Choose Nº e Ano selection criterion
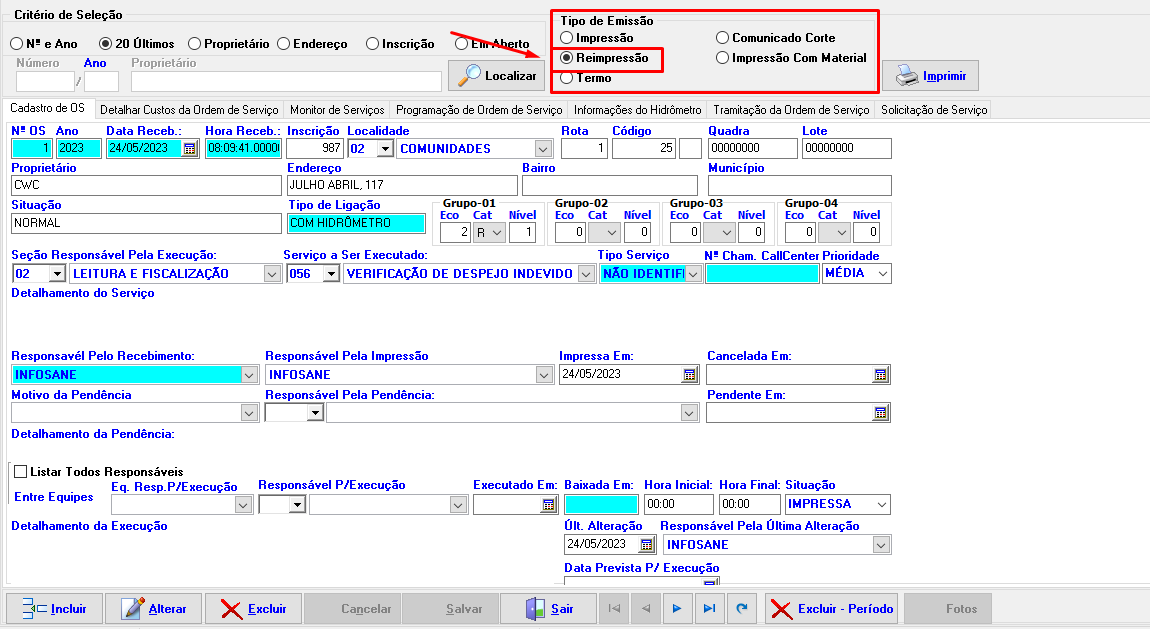 (17, 44)
